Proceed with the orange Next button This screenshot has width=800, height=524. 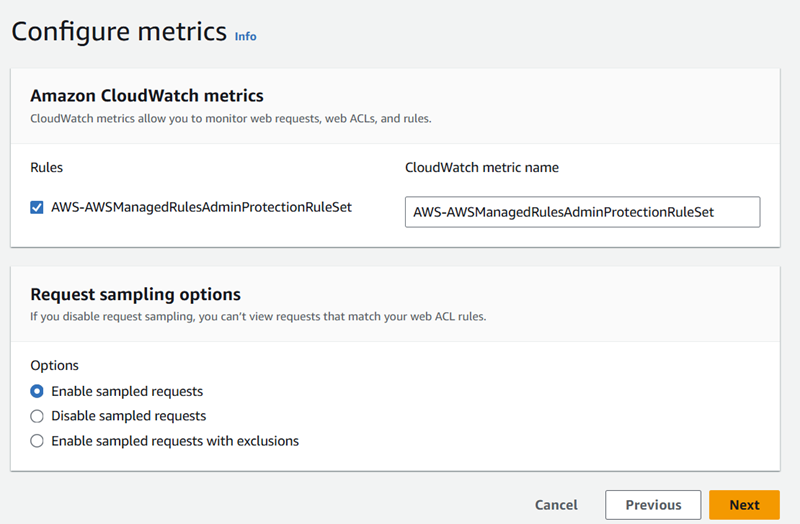point(744,505)
